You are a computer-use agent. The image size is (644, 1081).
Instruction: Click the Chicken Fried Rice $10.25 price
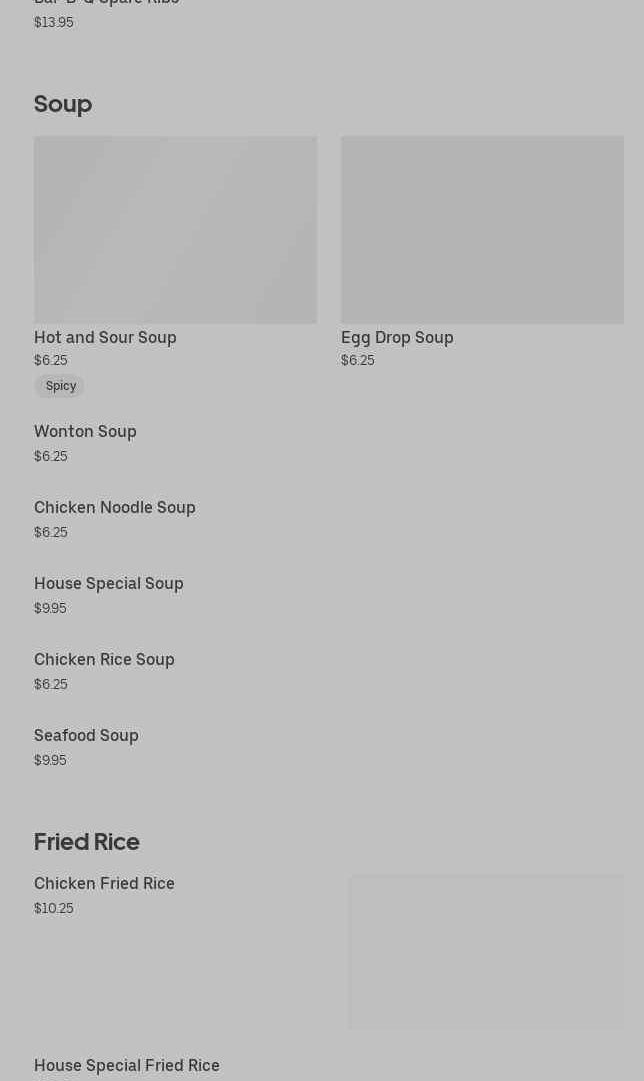[x=54, y=909]
